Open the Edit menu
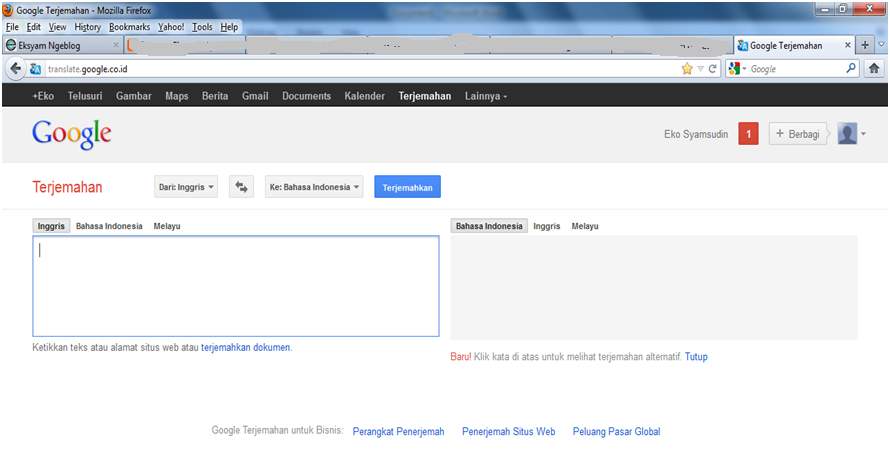 click(33, 27)
